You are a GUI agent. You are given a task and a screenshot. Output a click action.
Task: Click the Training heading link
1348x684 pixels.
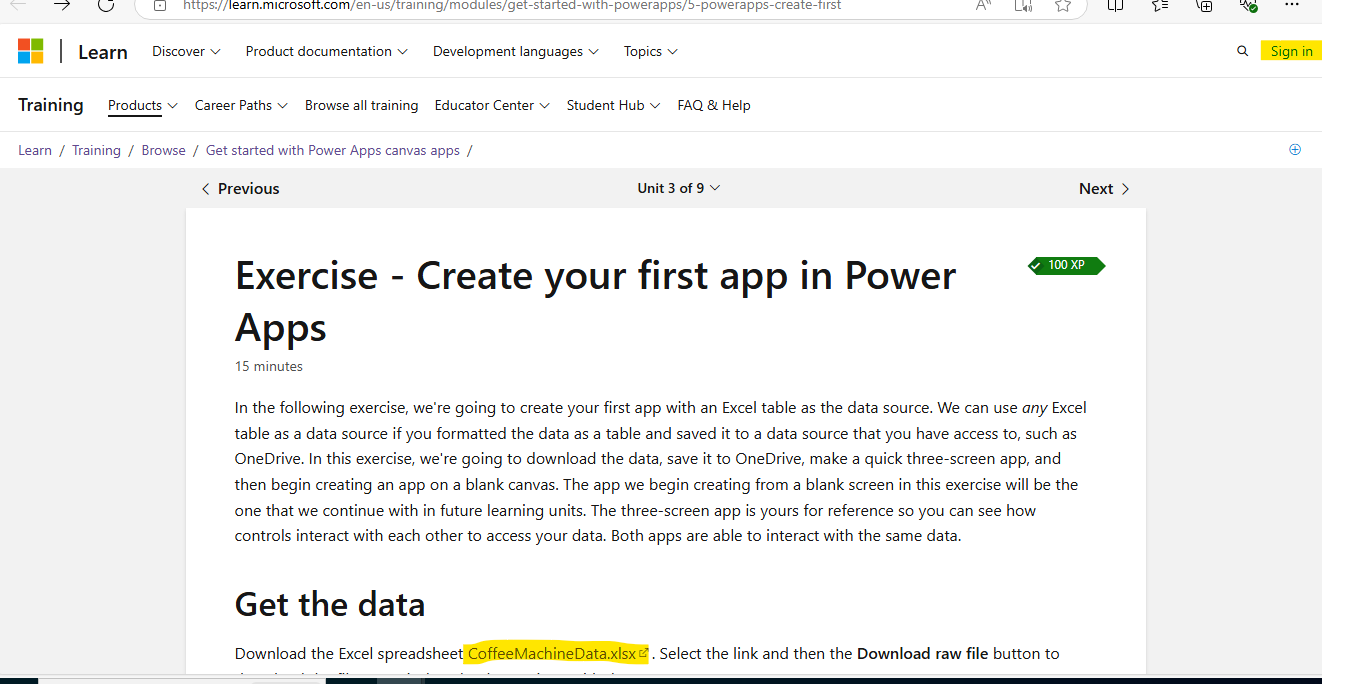click(x=51, y=105)
